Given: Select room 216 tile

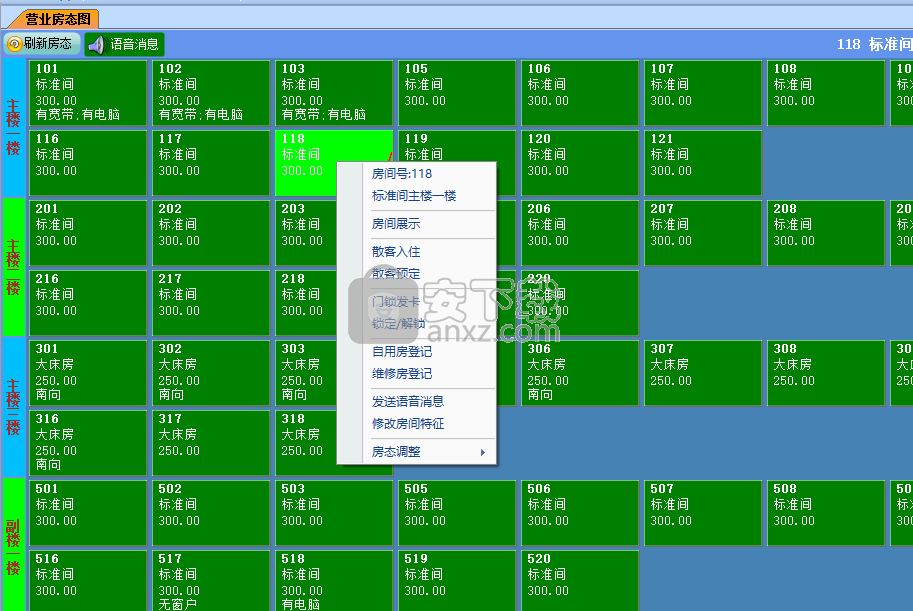Looking at the screenshot, I should pos(88,303).
